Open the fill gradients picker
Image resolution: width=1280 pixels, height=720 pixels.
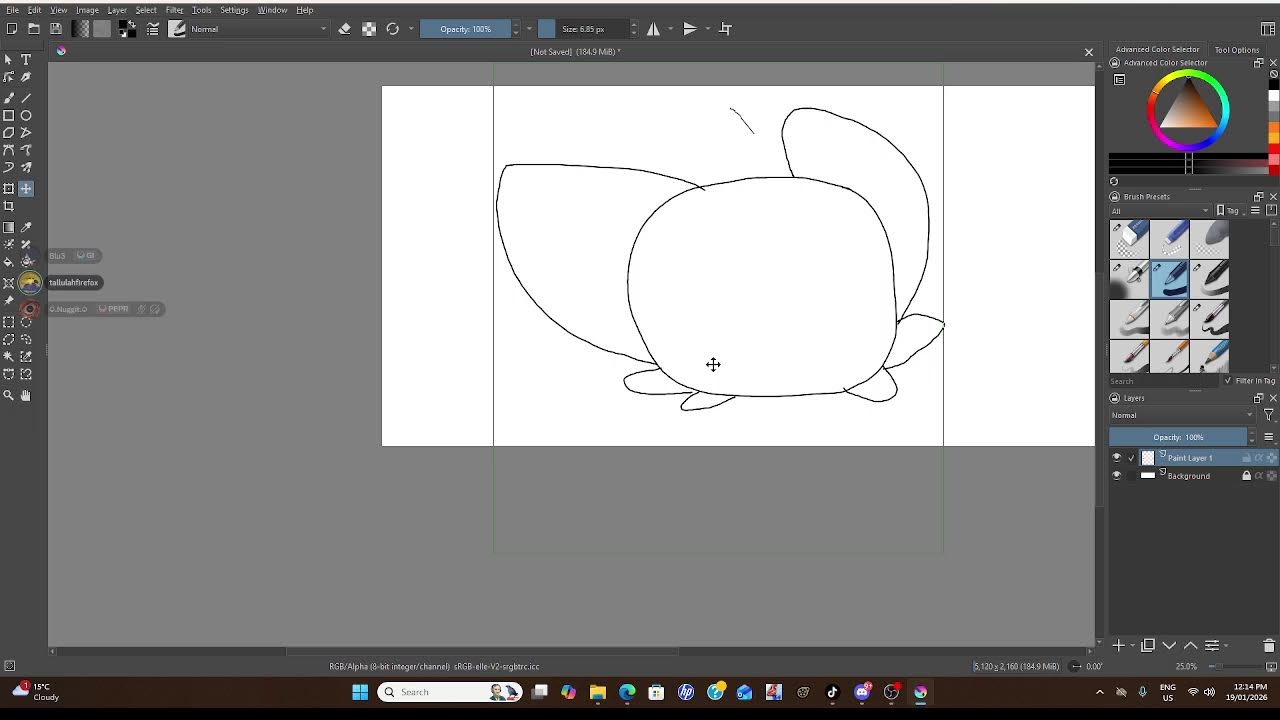point(81,29)
